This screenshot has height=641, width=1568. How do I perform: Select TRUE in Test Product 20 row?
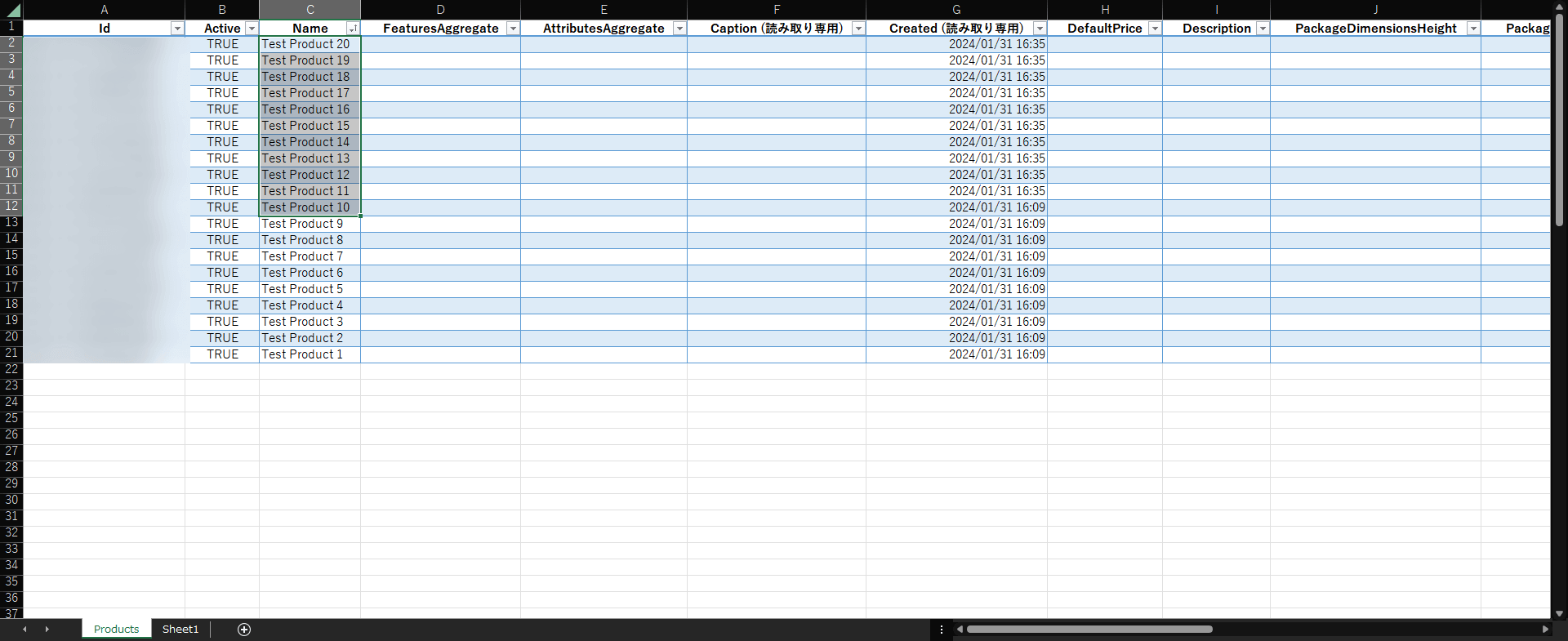point(222,44)
